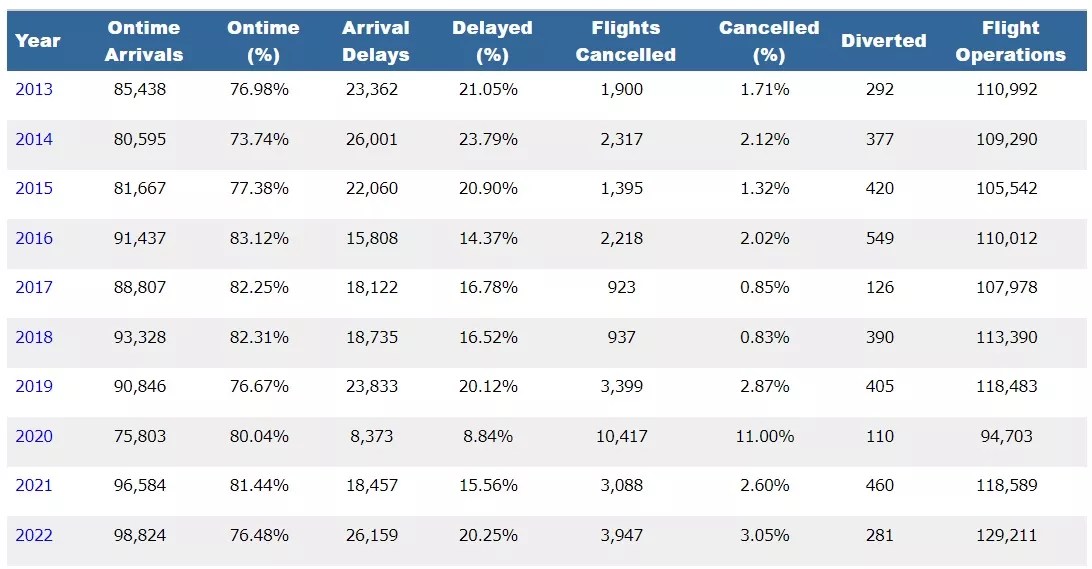Viewport: 1092px width, 569px height.
Task: Select the 2020 year link
Action: [x=34, y=436]
